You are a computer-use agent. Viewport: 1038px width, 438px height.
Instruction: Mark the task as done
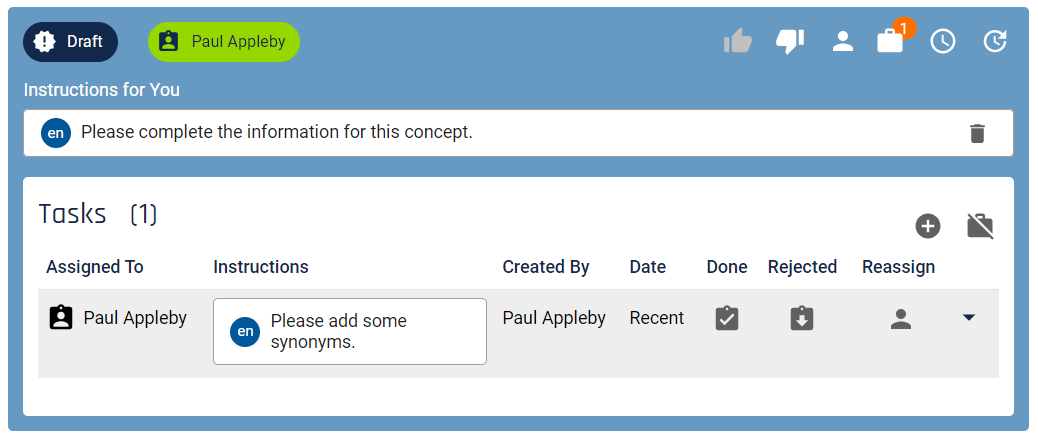pyautogui.click(x=726, y=318)
